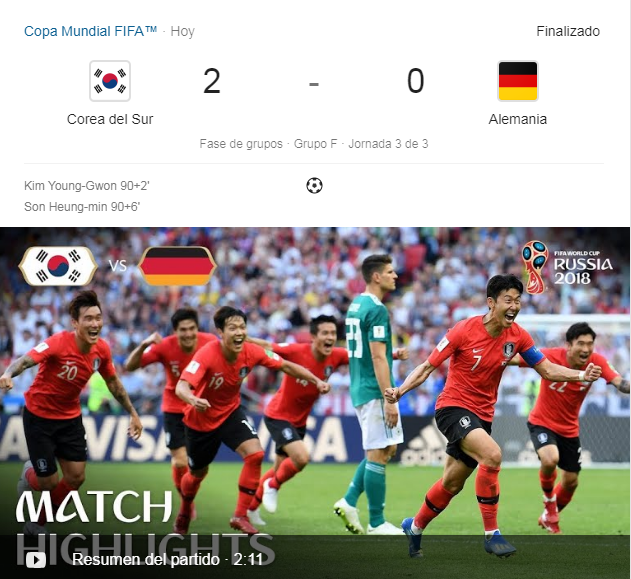Click the Hoy date label
The width and height of the screenshot is (631, 579).
(182, 31)
